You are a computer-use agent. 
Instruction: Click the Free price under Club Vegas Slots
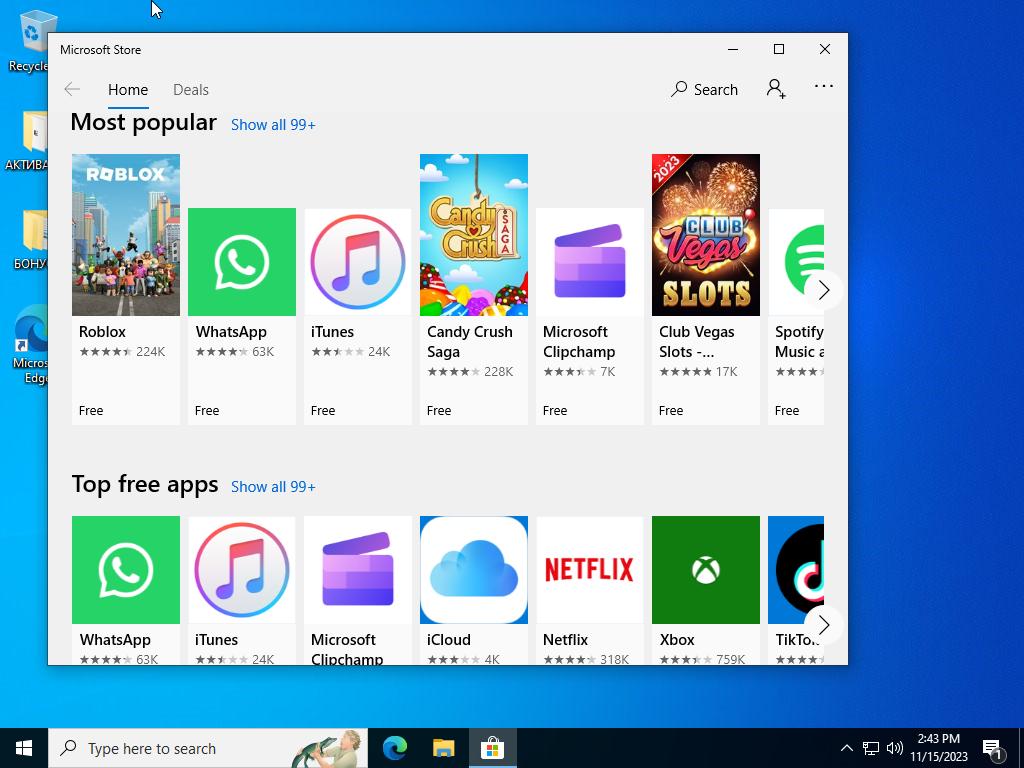[671, 411]
